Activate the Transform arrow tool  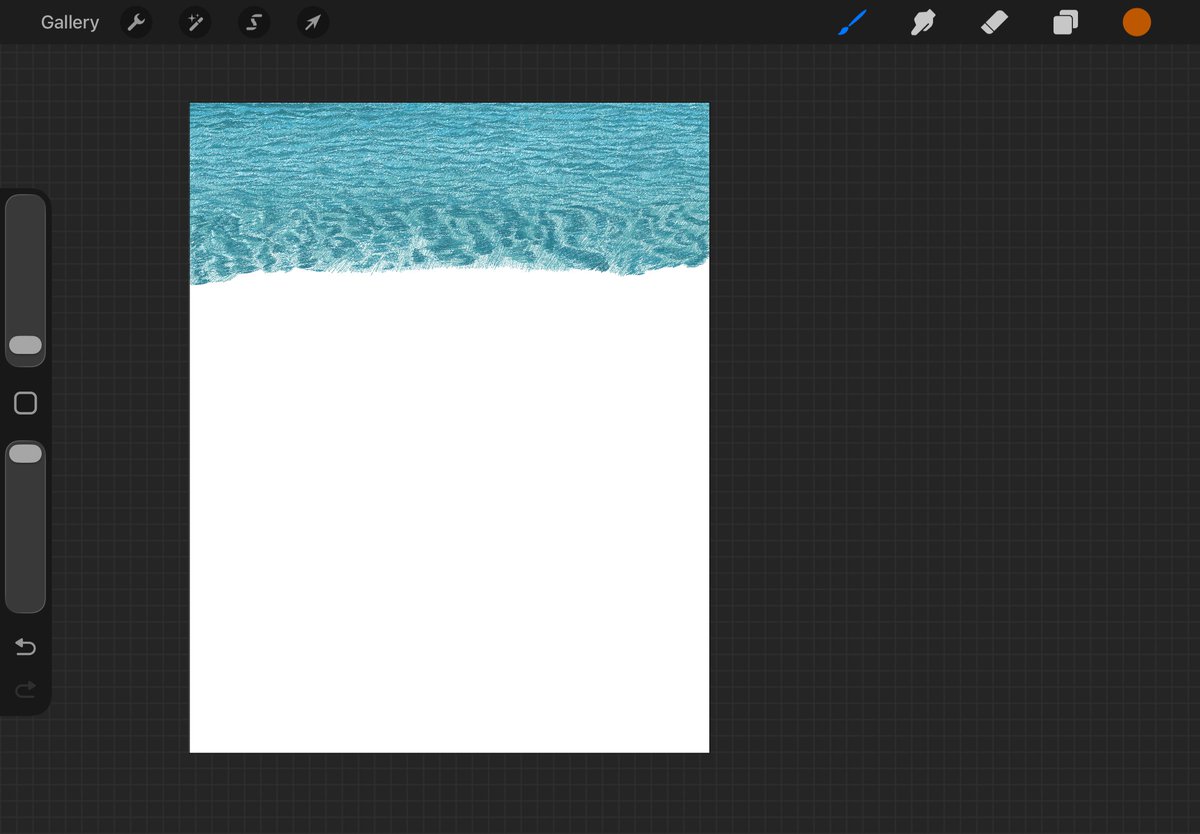[x=313, y=22]
